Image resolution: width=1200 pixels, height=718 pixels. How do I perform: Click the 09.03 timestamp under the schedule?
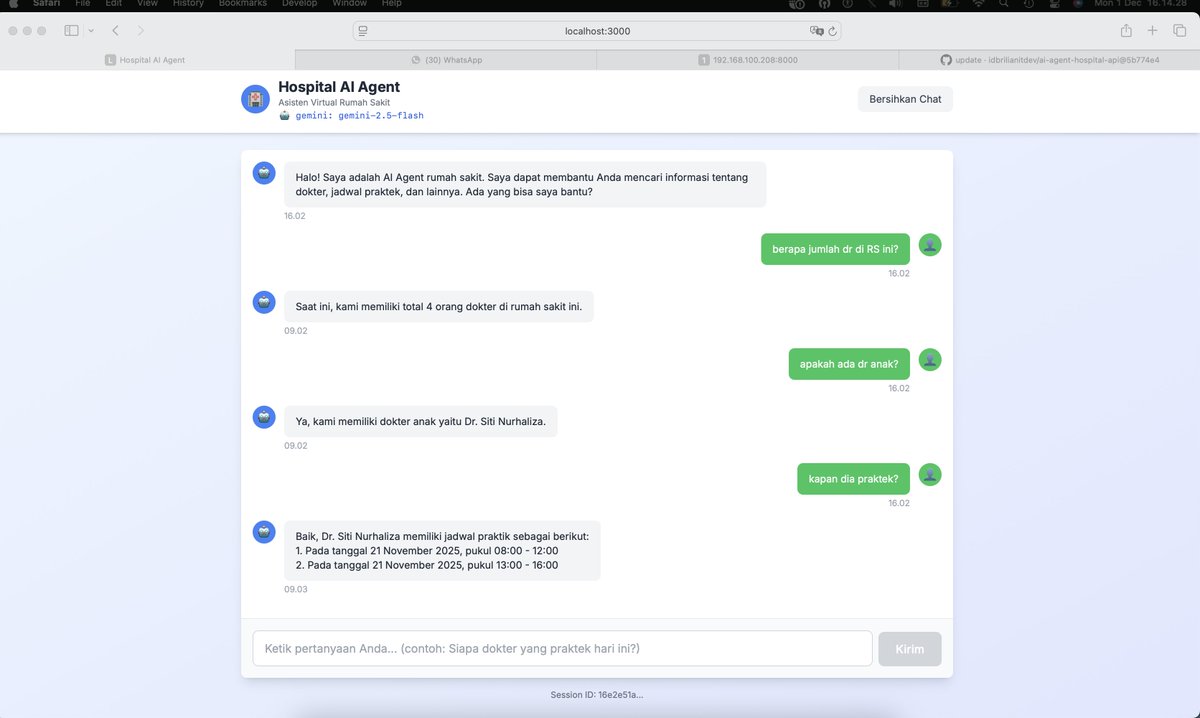[x=296, y=590]
